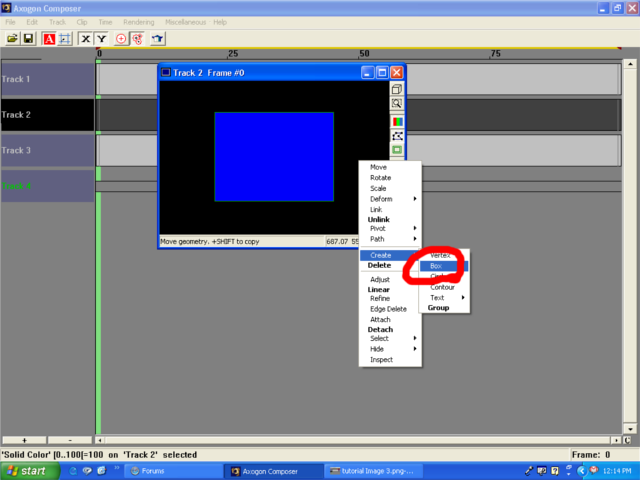Click the blue T-shaped toolbar icon
The width and height of the screenshot is (641, 480).
click(x=158, y=39)
